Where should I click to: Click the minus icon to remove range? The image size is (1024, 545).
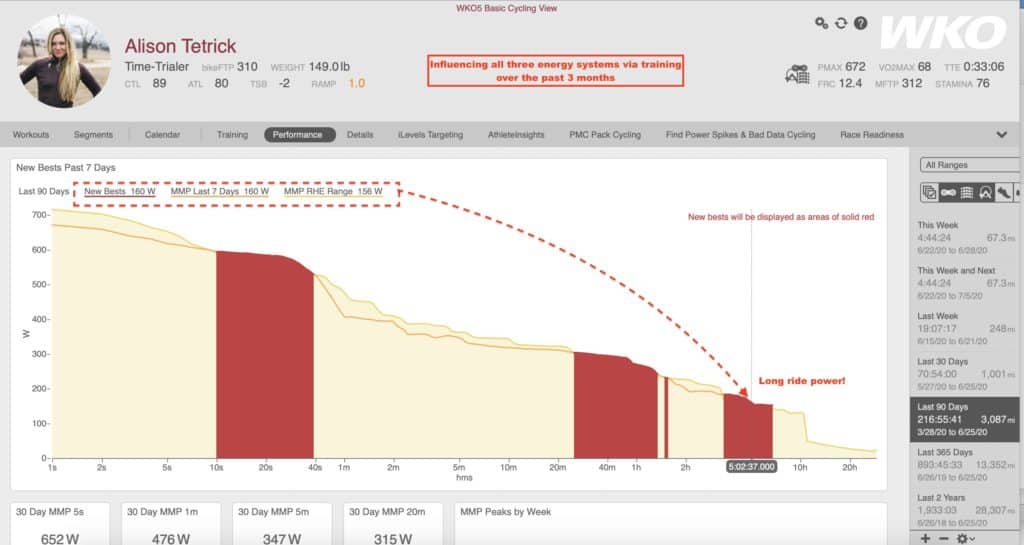pyautogui.click(x=944, y=538)
